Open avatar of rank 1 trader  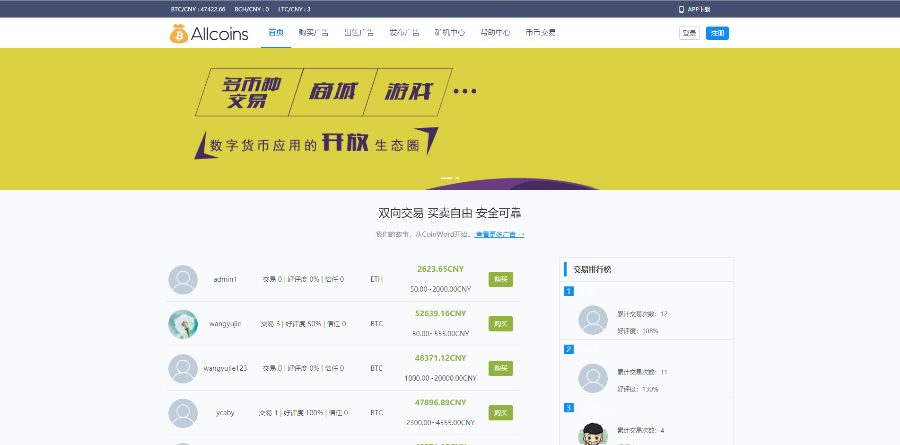click(593, 320)
